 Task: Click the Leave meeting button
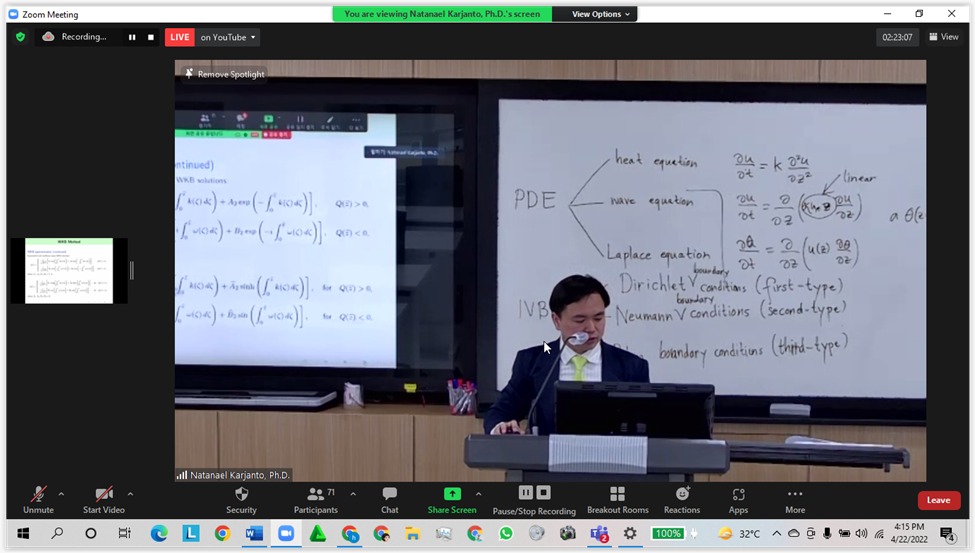click(x=938, y=500)
